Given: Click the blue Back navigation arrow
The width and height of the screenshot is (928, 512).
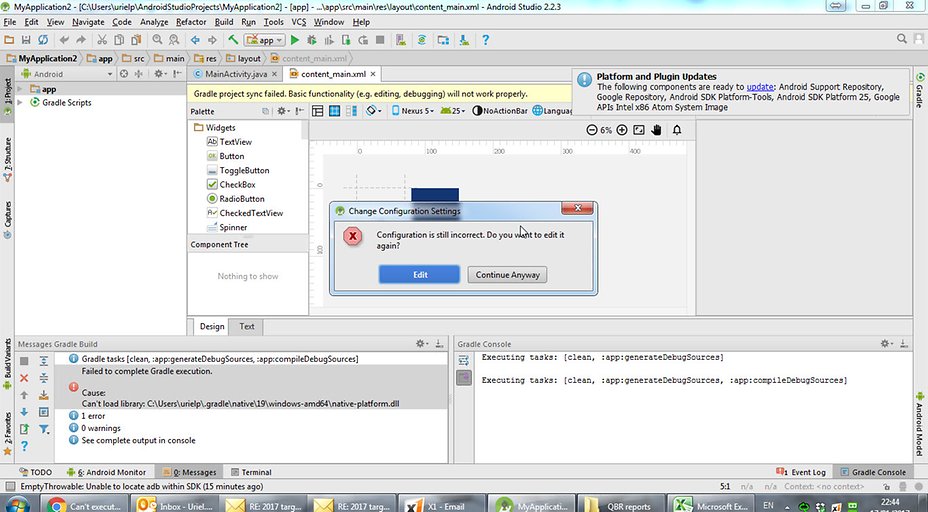Looking at the screenshot, I should (195, 40).
